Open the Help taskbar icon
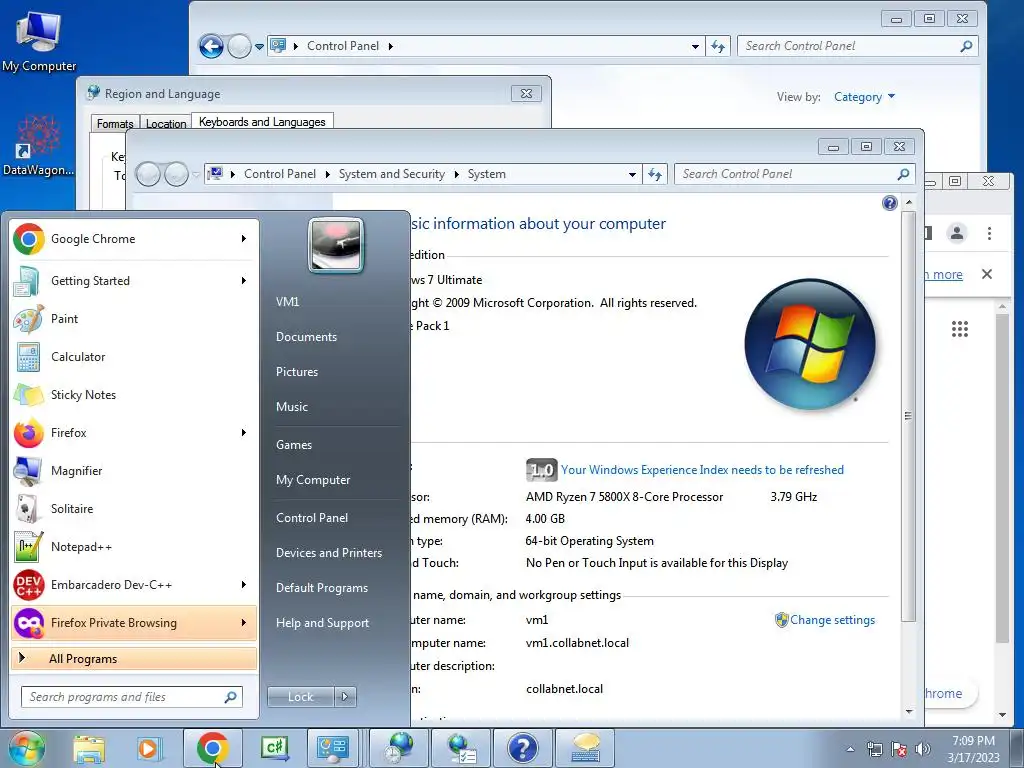Screen dimensions: 1024x768 [522, 748]
